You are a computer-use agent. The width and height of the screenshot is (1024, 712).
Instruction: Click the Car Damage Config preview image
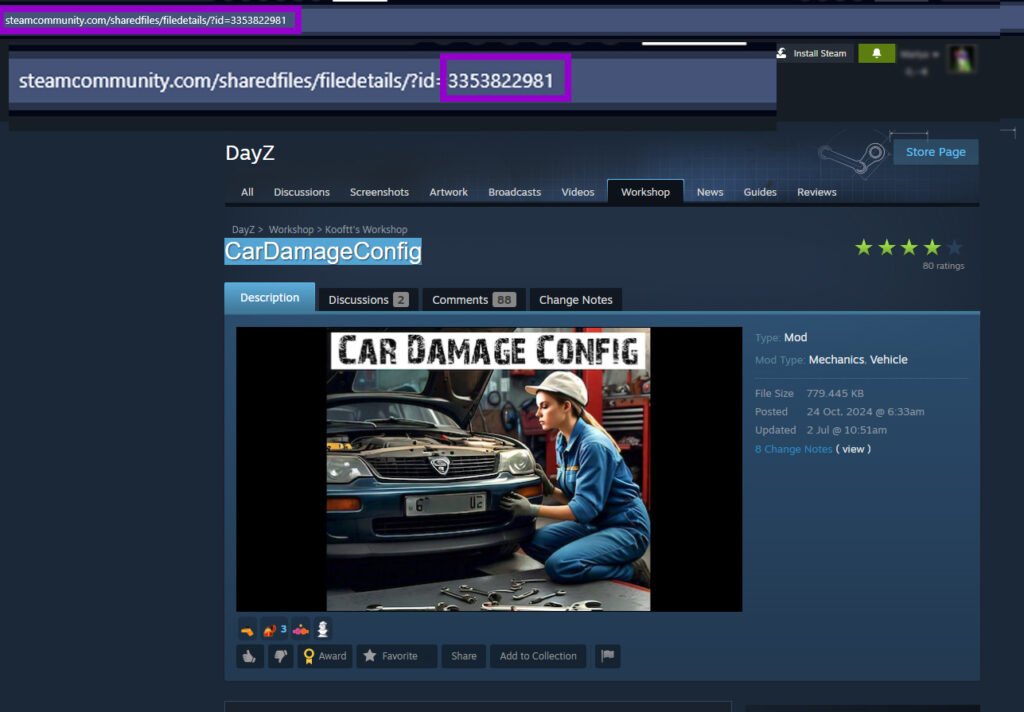click(488, 468)
